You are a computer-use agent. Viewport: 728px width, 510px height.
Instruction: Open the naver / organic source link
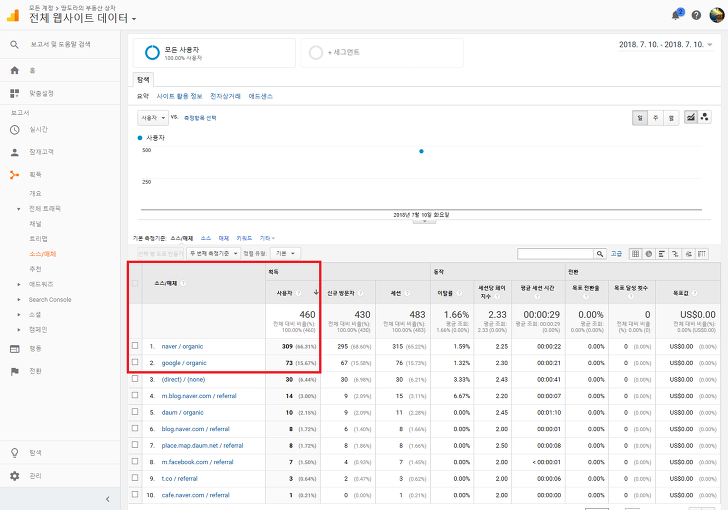point(182,347)
